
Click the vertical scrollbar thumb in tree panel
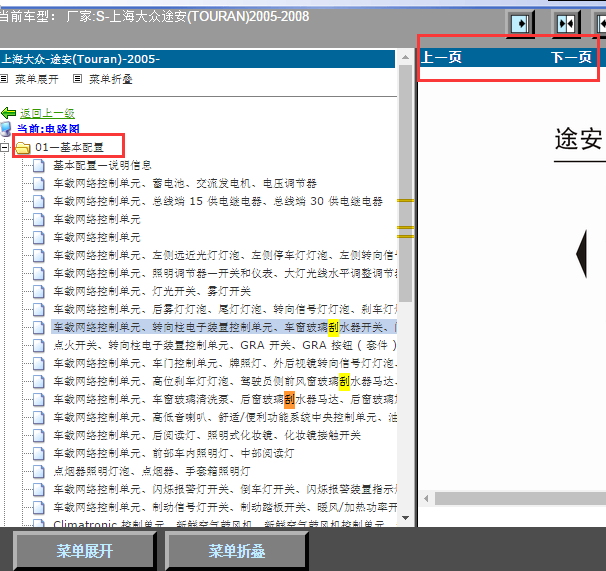(x=405, y=183)
